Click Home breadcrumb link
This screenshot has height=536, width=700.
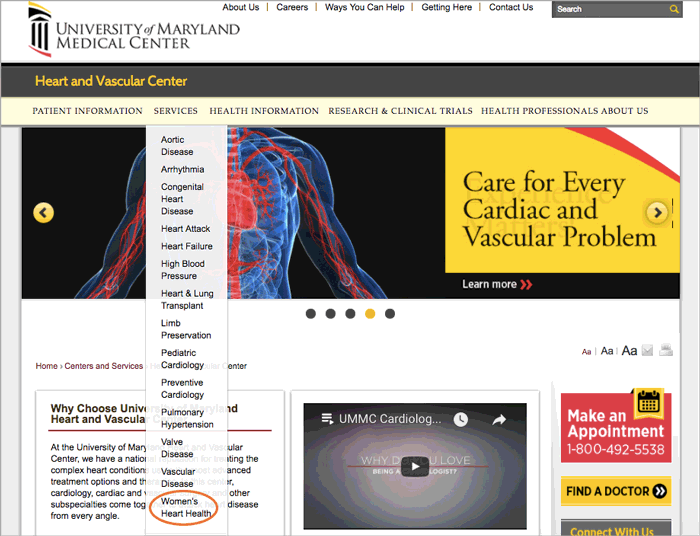tap(46, 366)
